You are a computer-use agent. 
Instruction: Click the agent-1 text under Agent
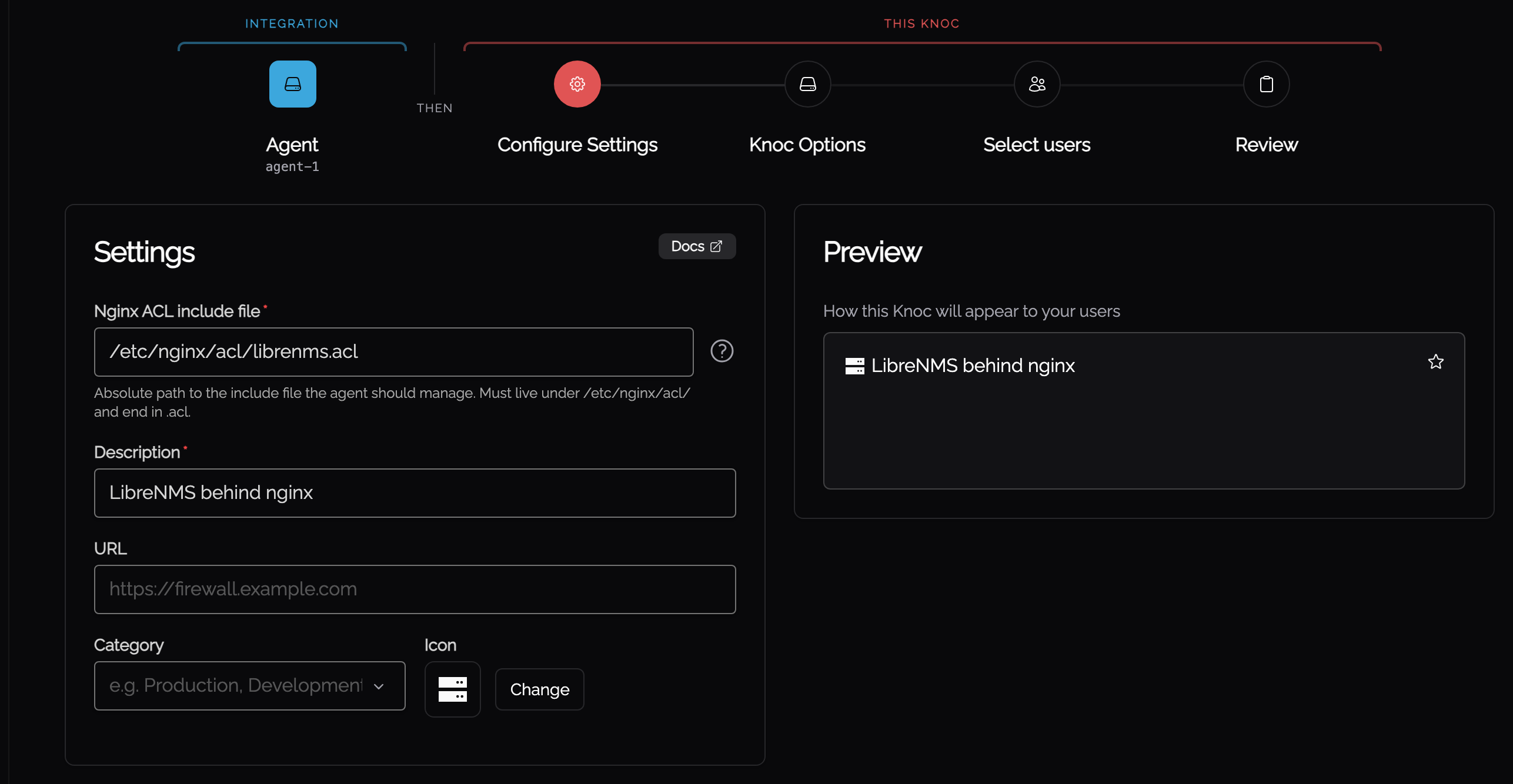click(x=292, y=167)
